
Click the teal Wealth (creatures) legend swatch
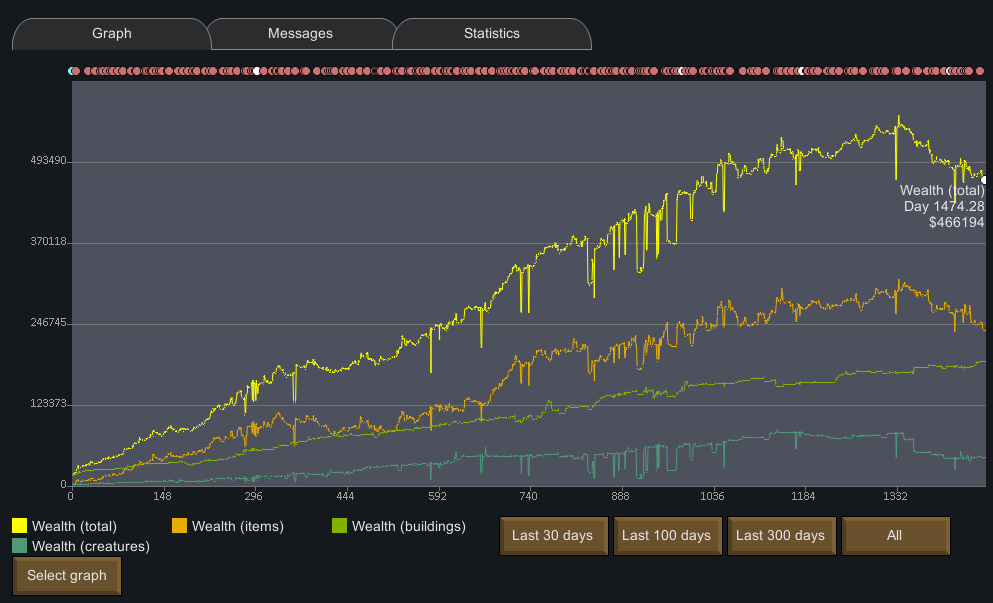click(x=20, y=546)
